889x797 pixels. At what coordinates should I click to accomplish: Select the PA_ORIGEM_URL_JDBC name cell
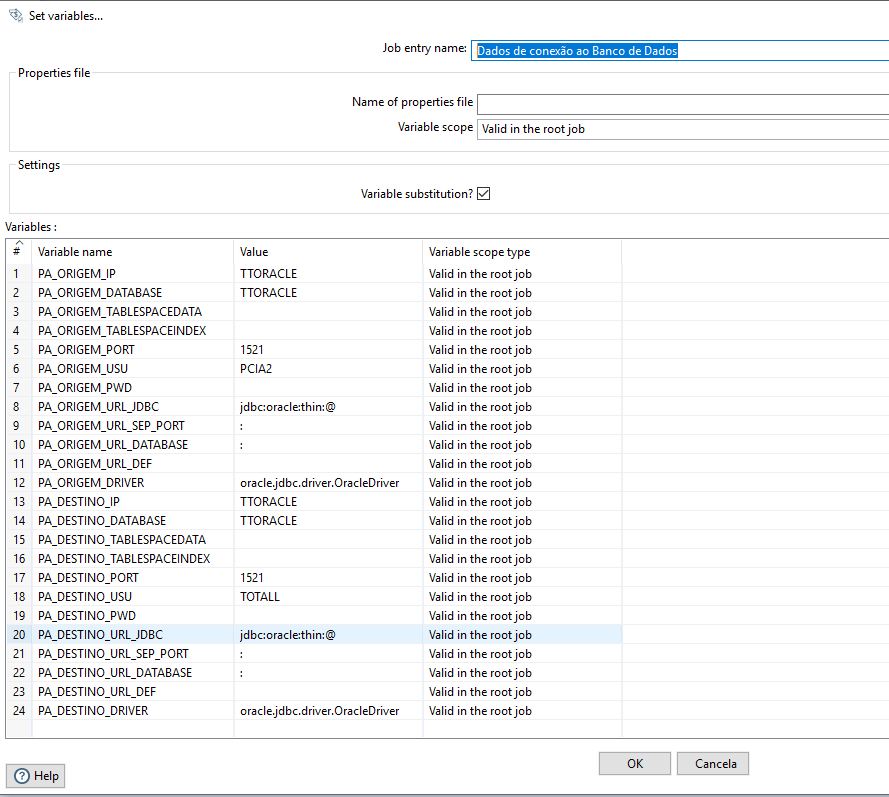133,406
